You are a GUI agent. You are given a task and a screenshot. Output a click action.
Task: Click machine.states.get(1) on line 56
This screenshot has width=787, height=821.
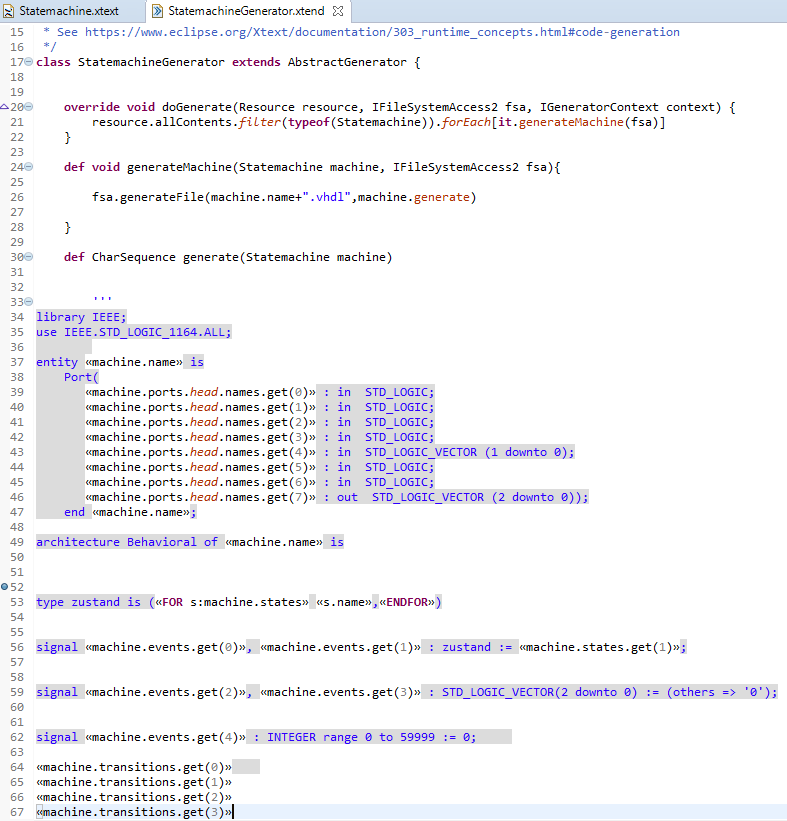[599, 647]
